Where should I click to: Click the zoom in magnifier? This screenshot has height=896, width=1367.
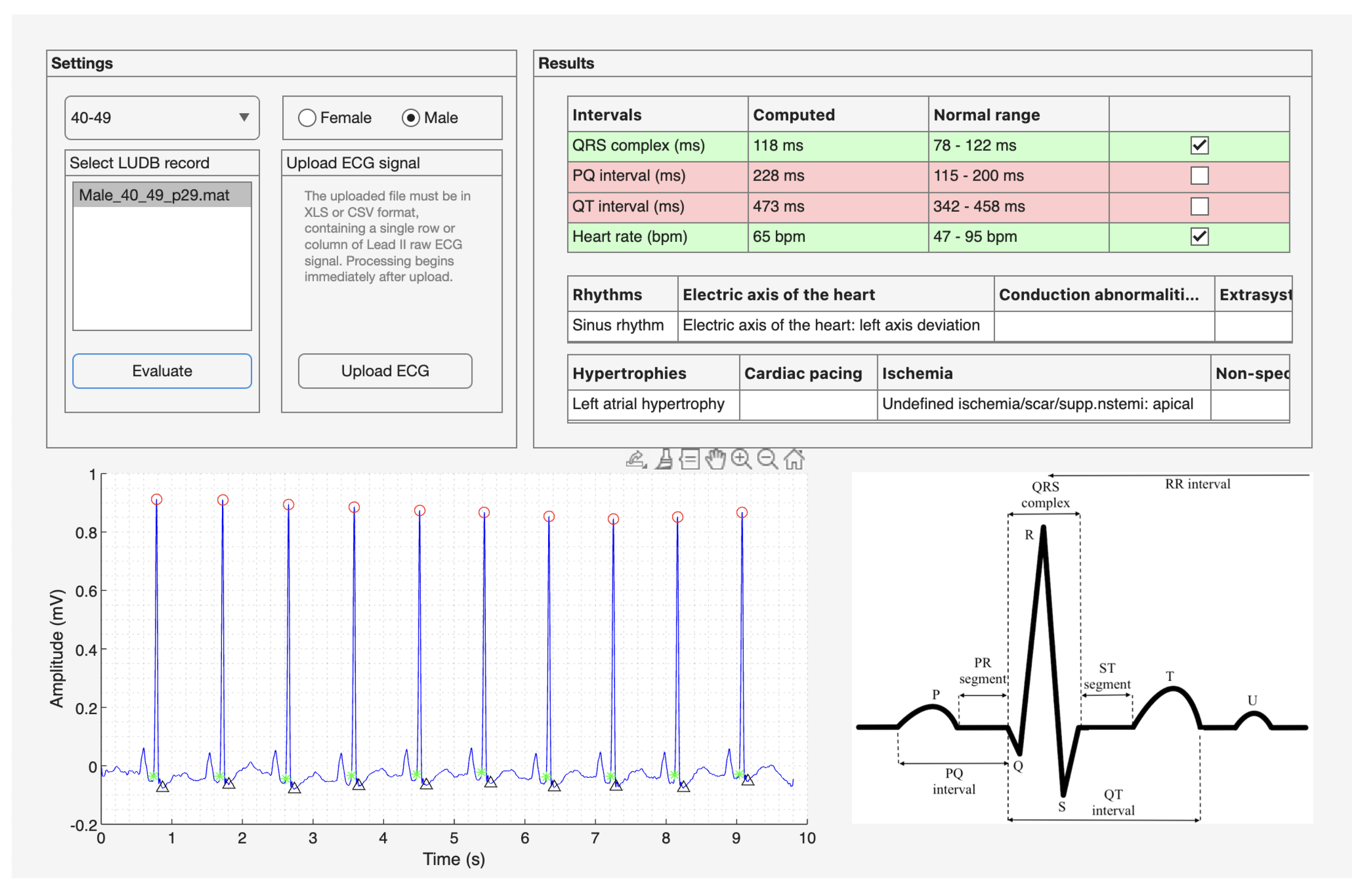(741, 460)
